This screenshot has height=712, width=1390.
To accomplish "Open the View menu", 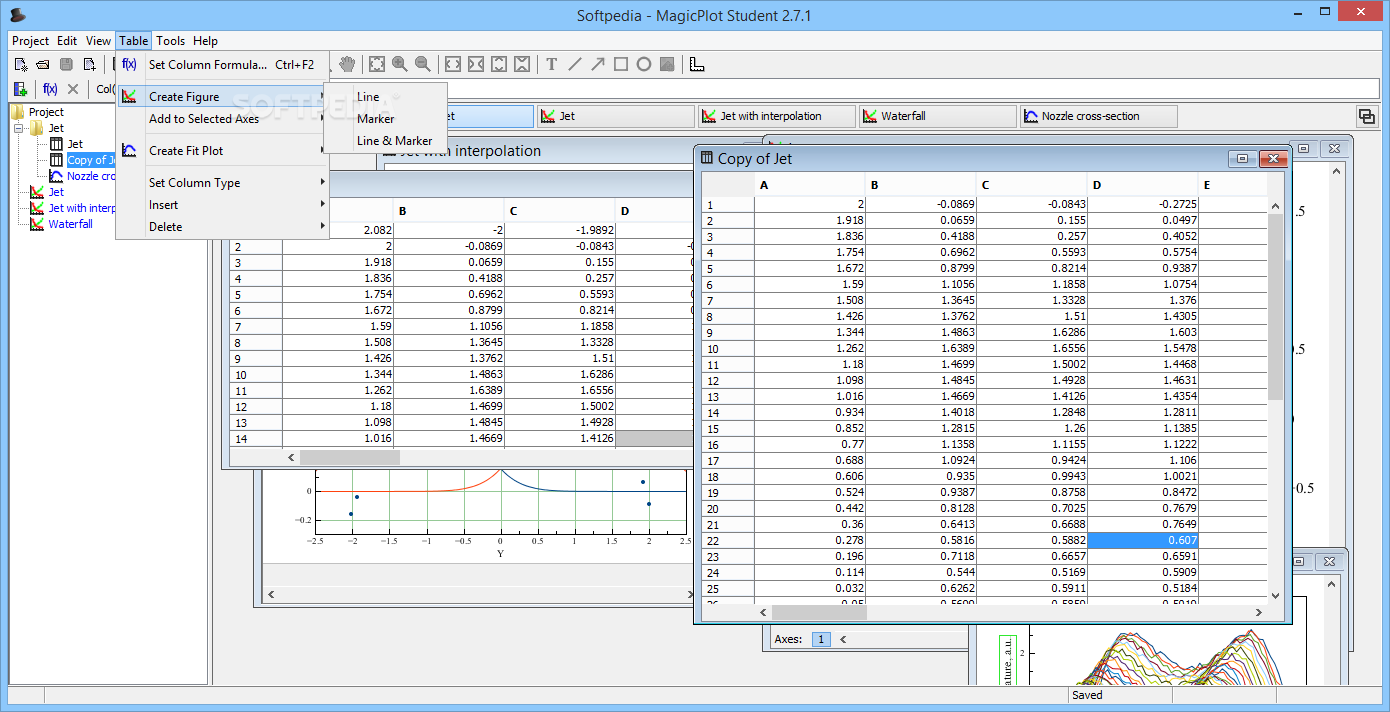I will (98, 41).
